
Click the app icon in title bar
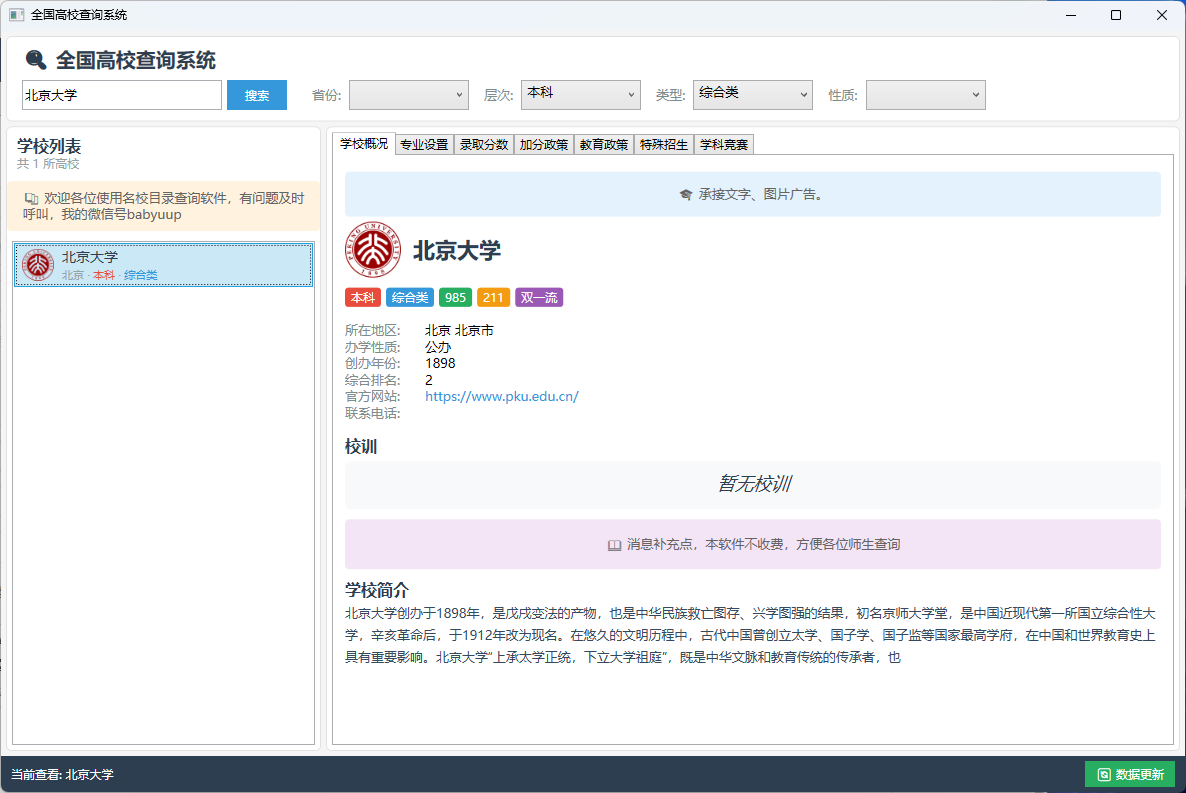coord(16,14)
